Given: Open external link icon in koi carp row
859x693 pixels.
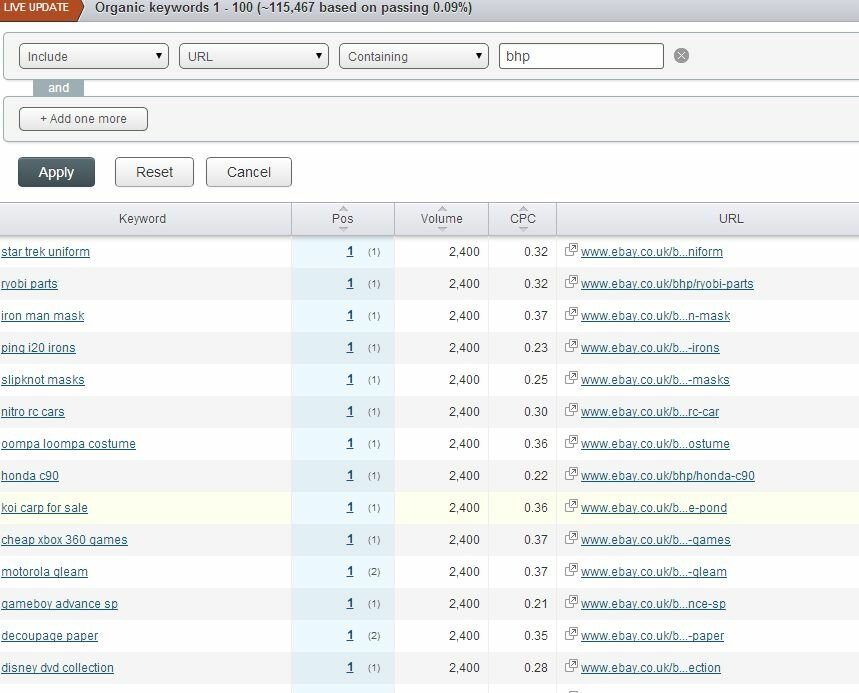Looking at the screenshot, I should pos(571,507).
